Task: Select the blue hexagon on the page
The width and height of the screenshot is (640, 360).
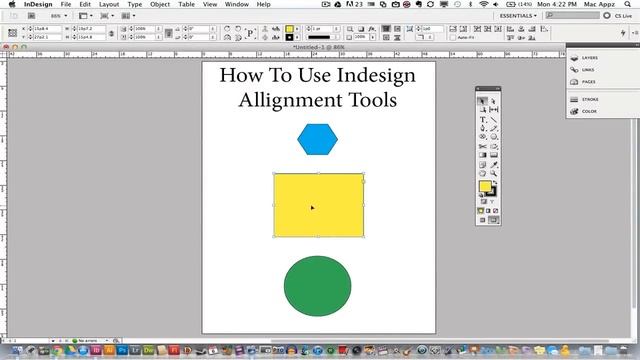Action: [318, 139]
